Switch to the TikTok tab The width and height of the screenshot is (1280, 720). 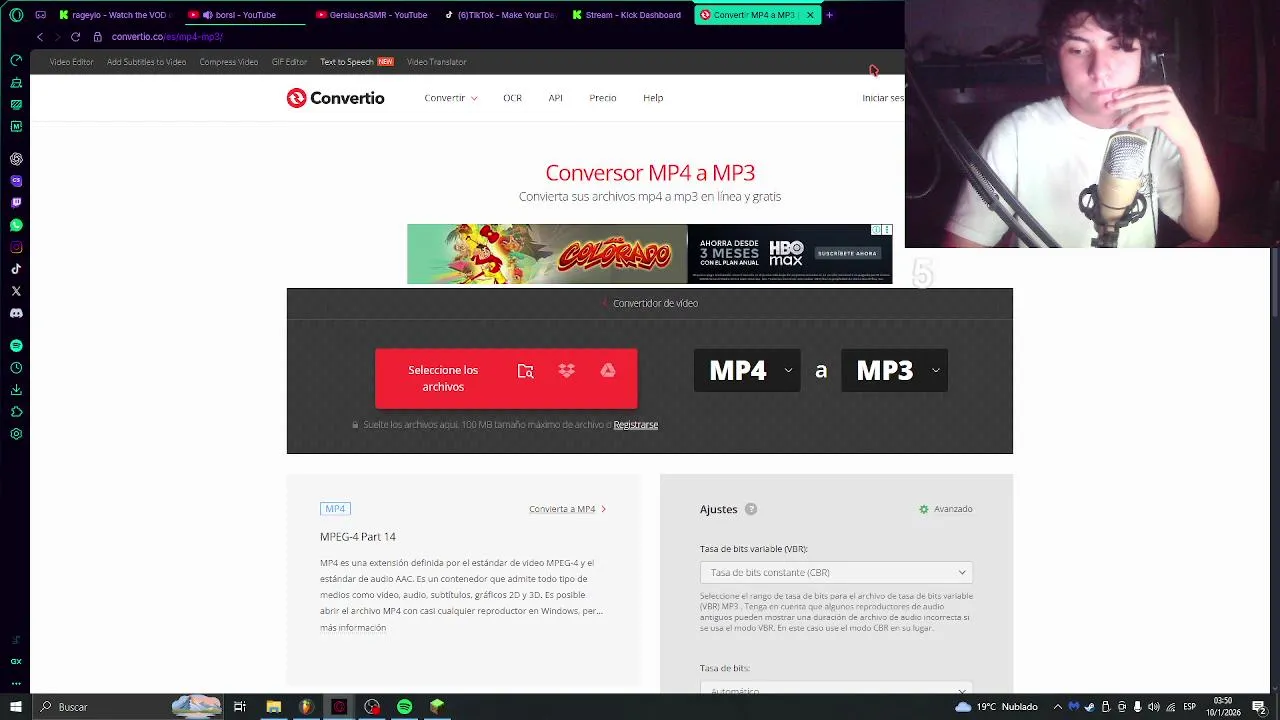pyautogui.click(x=501, y=15)
